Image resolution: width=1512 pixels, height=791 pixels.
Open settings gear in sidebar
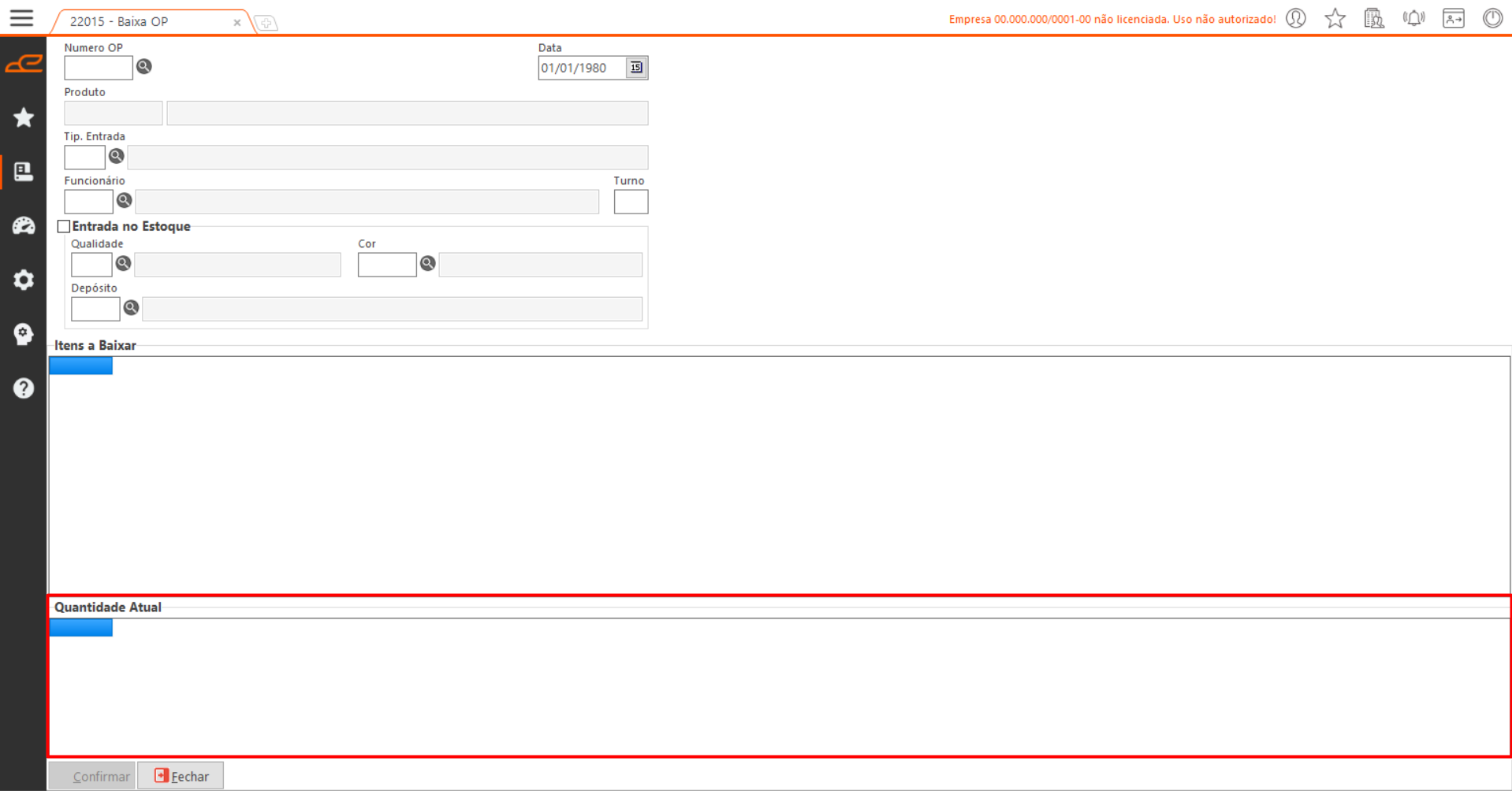(24, 280)
